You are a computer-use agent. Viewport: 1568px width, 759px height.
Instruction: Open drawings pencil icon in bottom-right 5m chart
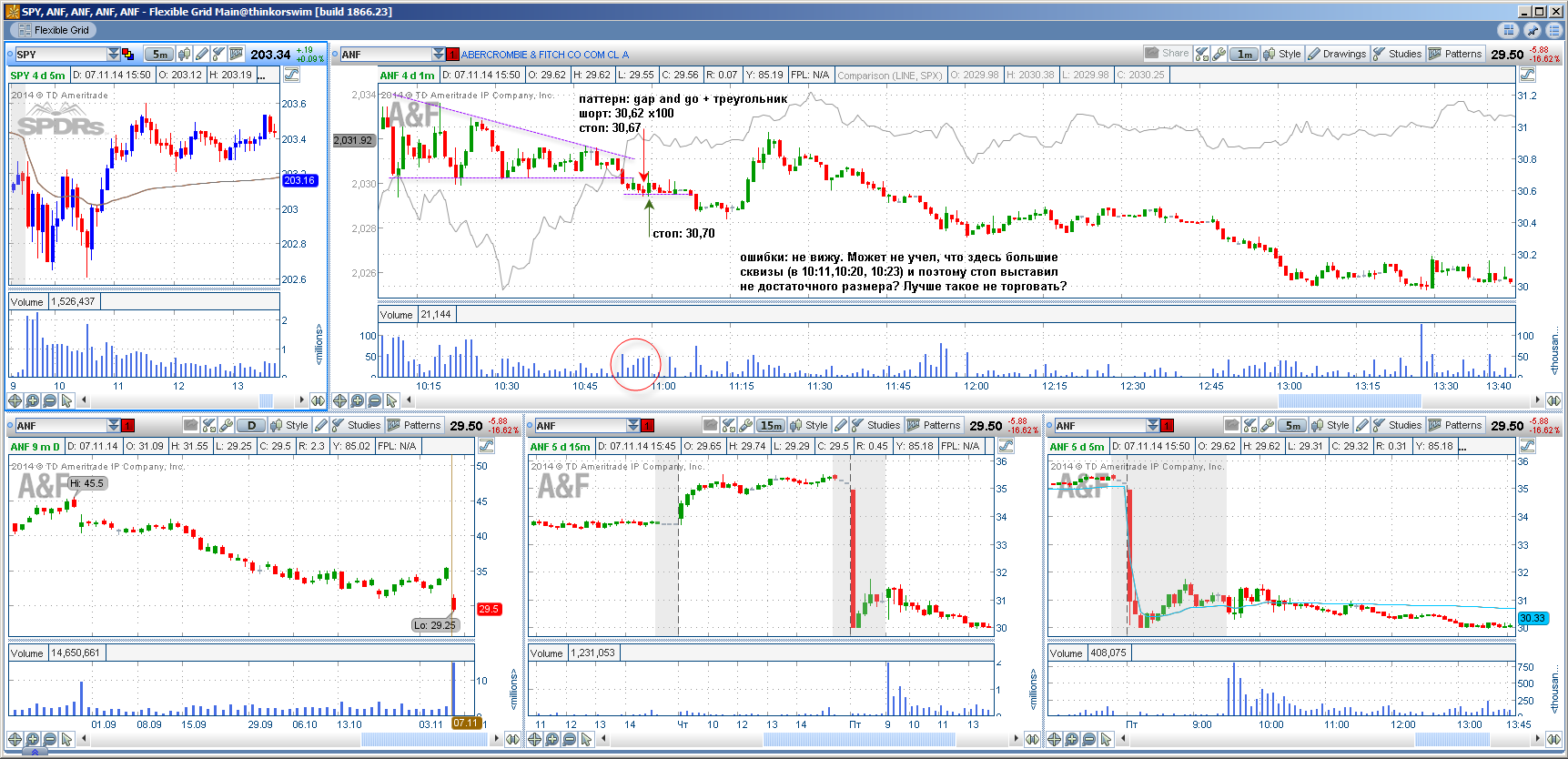[1361, 425]
